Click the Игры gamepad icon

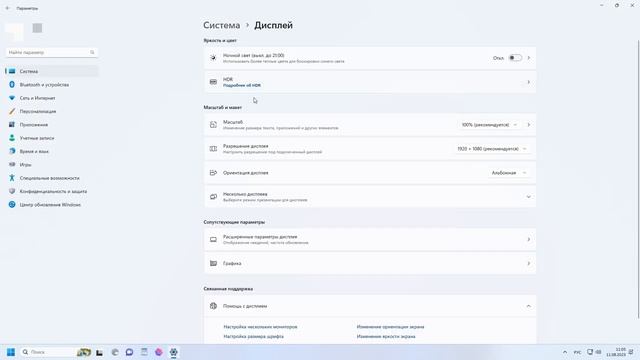click(12, 164)
